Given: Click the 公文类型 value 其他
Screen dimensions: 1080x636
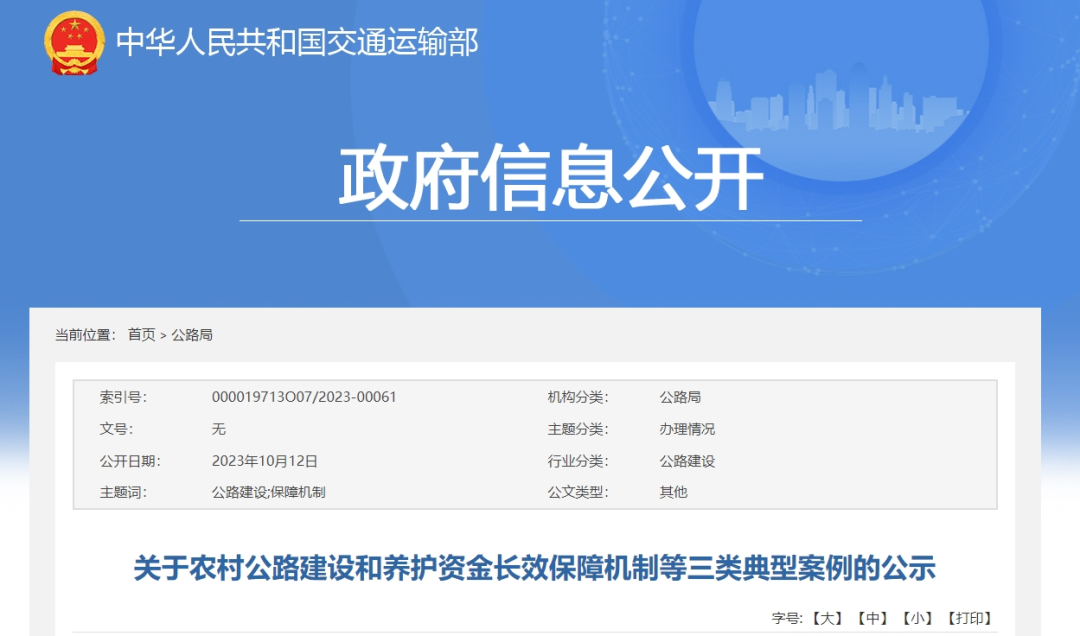Looking at the screenshot, I should (673, 492).
